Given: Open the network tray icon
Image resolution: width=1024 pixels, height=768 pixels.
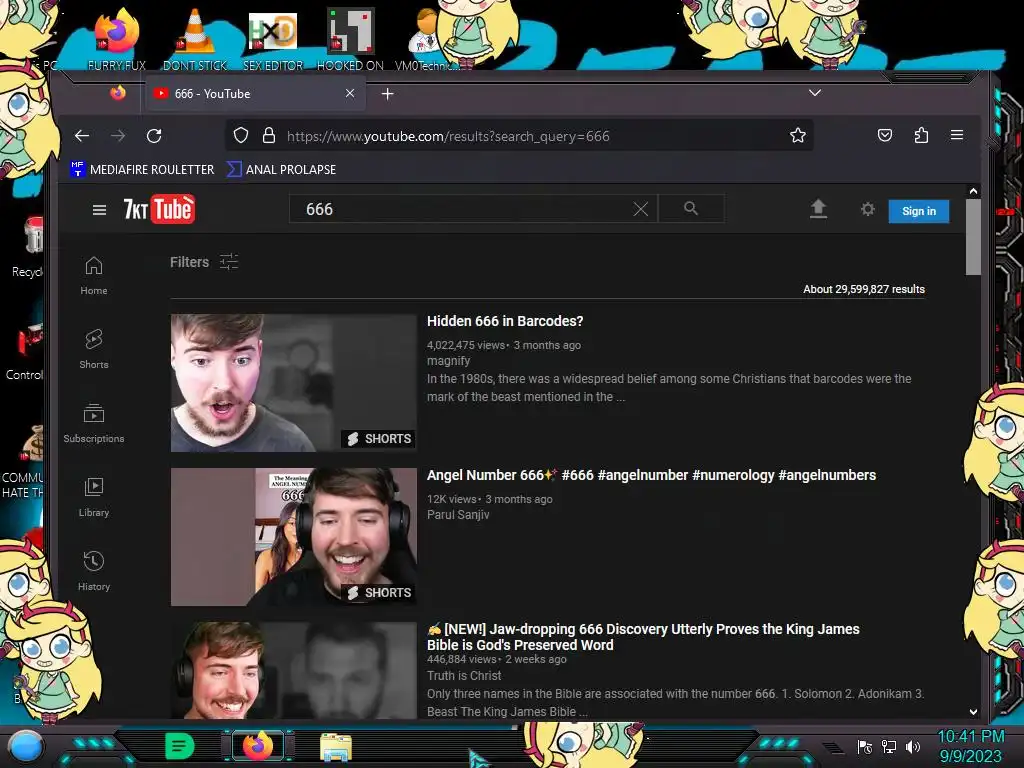Looking at the screenshot, I should pyautogui.click(x=888, y=746).
